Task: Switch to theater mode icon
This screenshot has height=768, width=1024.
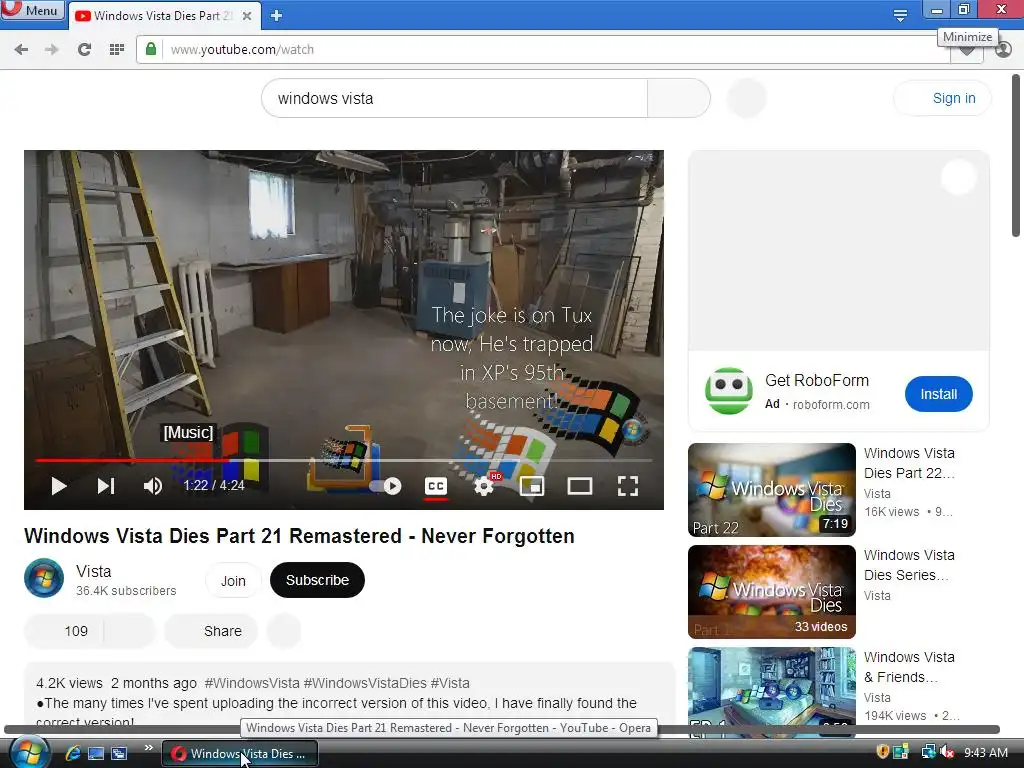Action: [580, 486]
